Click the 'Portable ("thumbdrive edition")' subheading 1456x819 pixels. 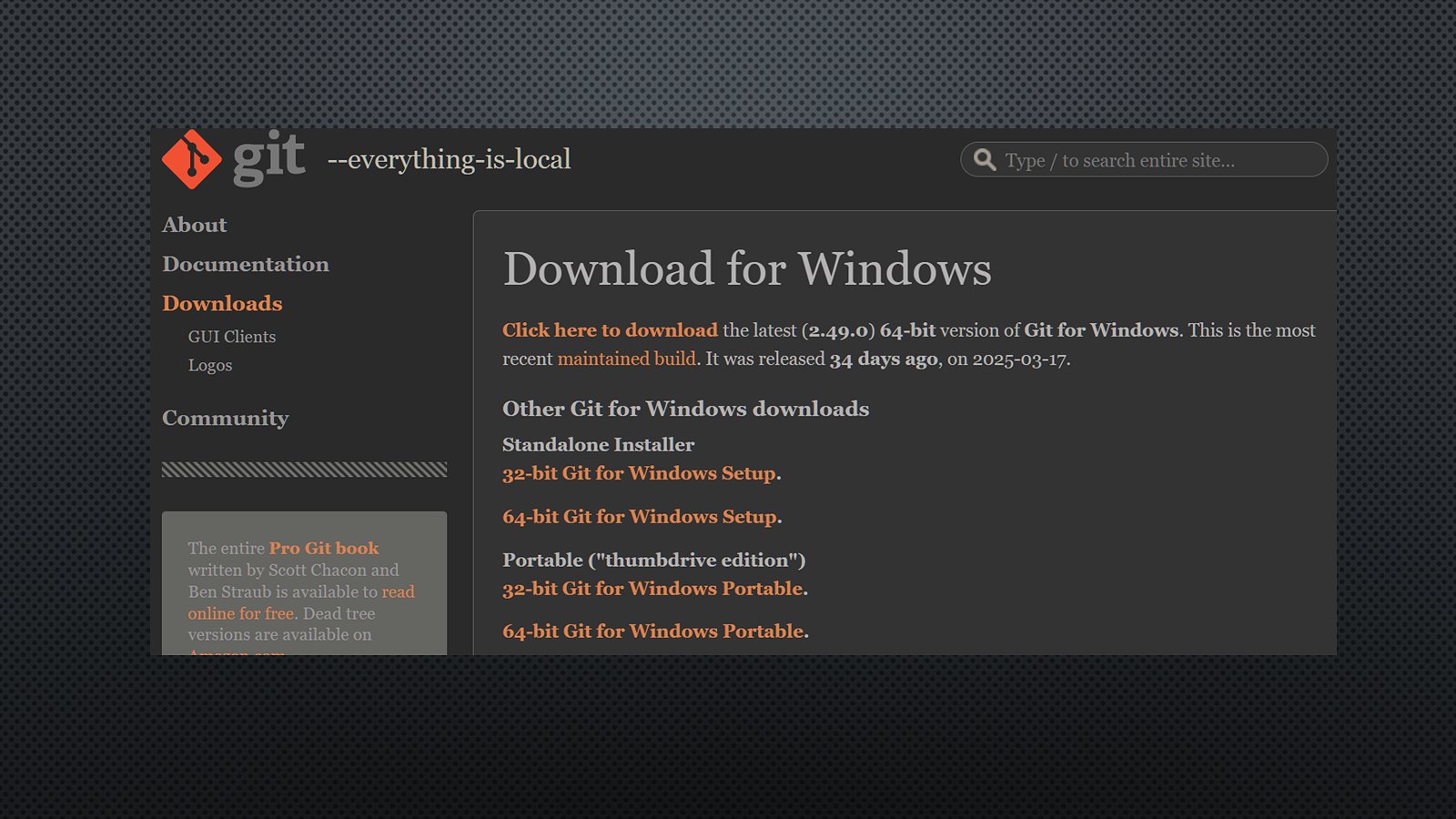(x=653, y=560)
